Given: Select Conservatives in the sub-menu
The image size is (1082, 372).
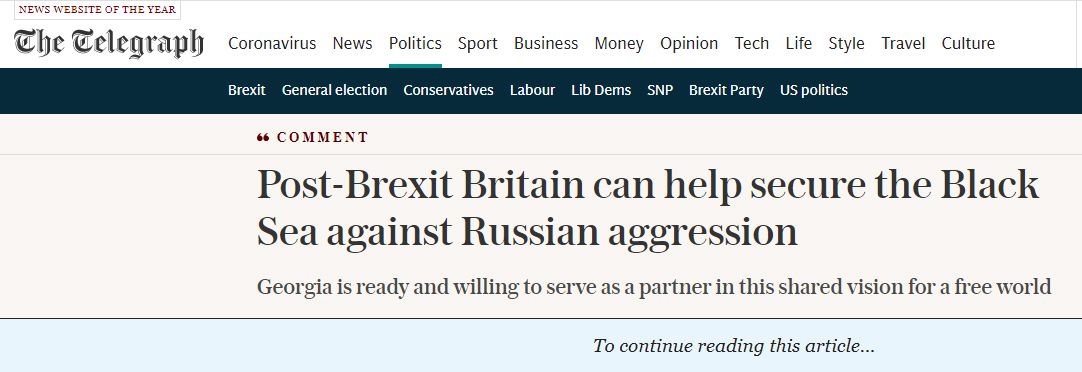Looking at the screenshot, I should click(449, 90).
